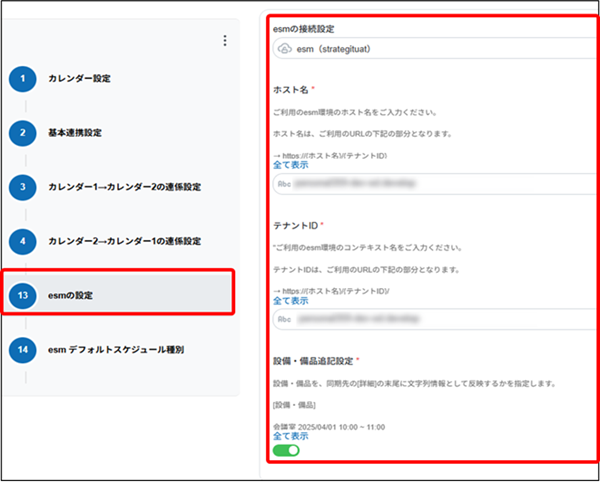The image size is (600, 482).
Task: Click the step 14 number circle
Action: pyautogui.click(x=22, y=350)
